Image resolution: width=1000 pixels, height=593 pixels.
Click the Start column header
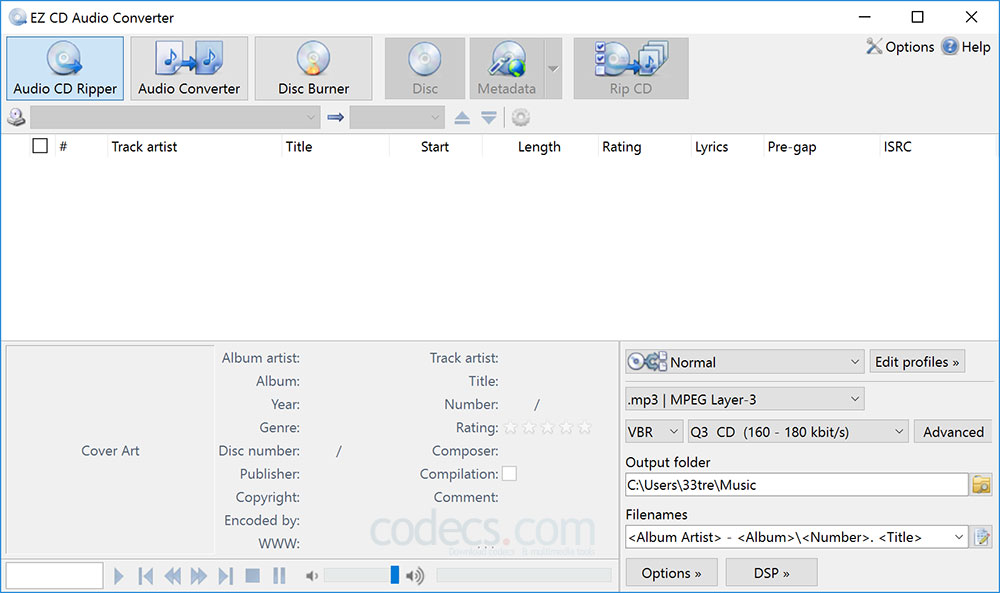(x=434, y=147)
